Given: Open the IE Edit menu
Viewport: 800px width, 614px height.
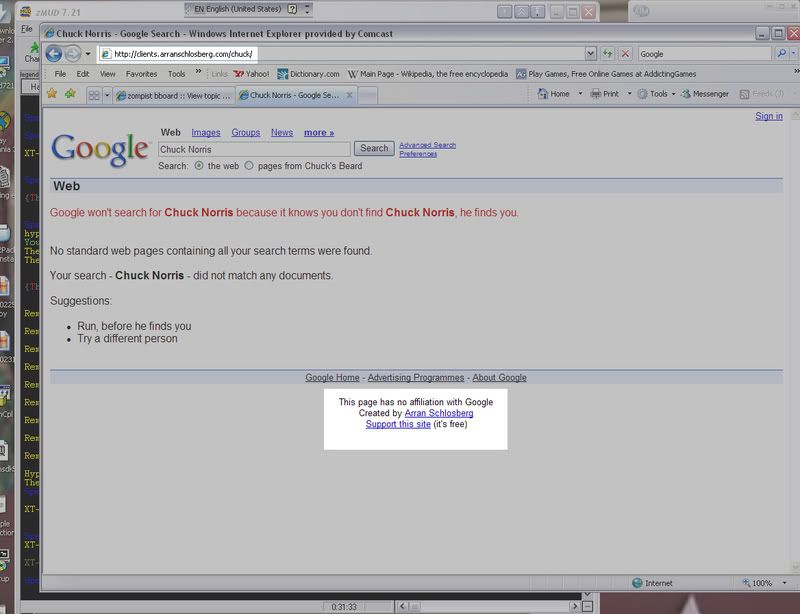Looking at the screenshot, I should (83, 74).
